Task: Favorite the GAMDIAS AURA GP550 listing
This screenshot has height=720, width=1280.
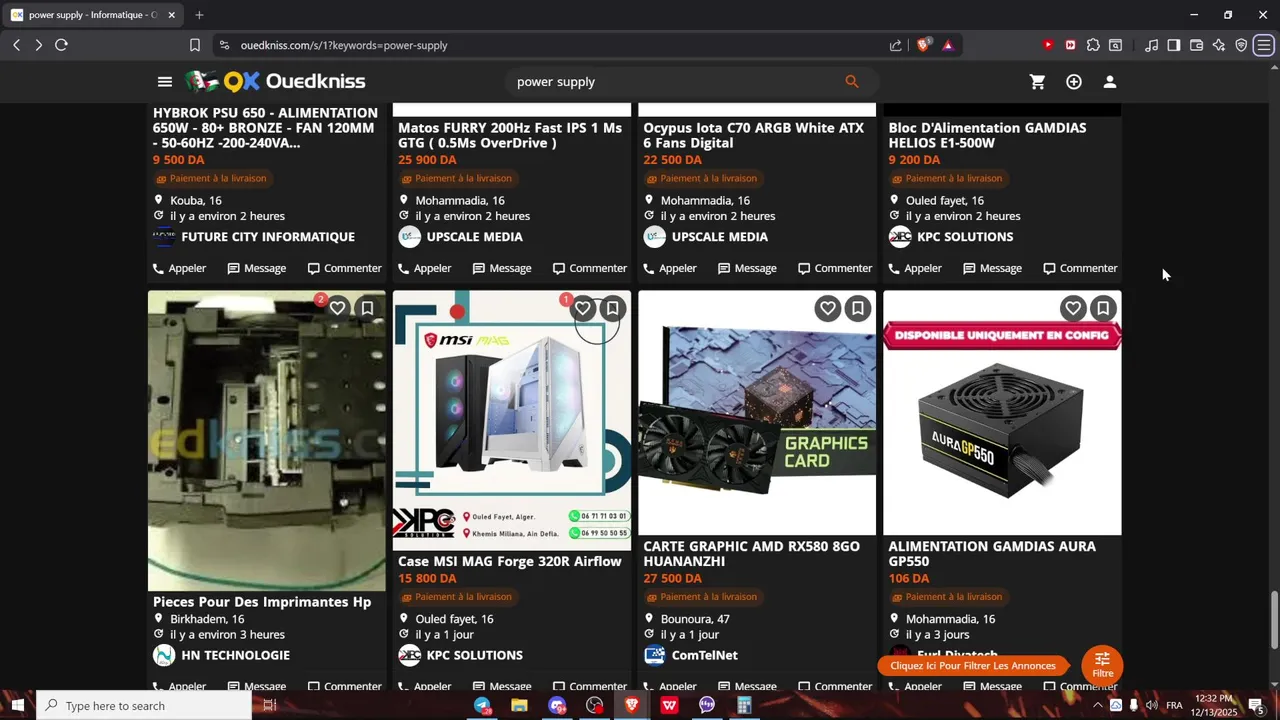Action: tap(1073, 308)
